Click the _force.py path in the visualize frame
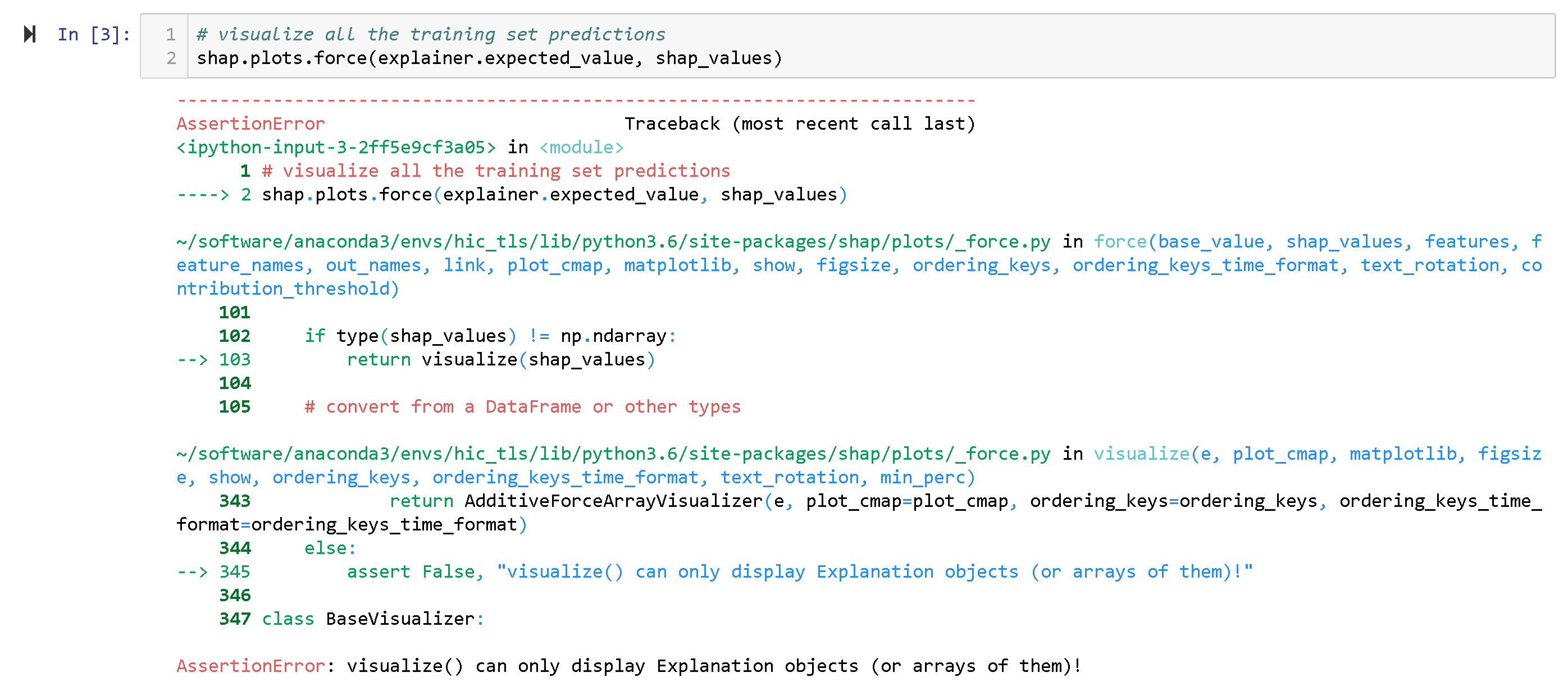1568x700 pixels. (609, 453)
